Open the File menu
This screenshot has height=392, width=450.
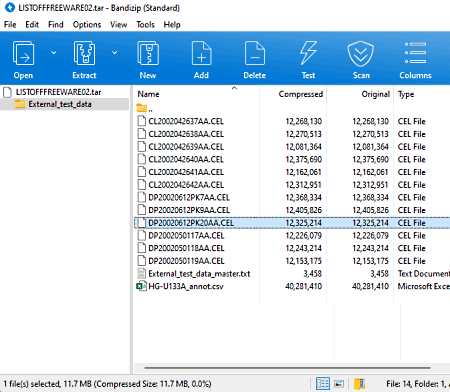(x=10, y=25)
